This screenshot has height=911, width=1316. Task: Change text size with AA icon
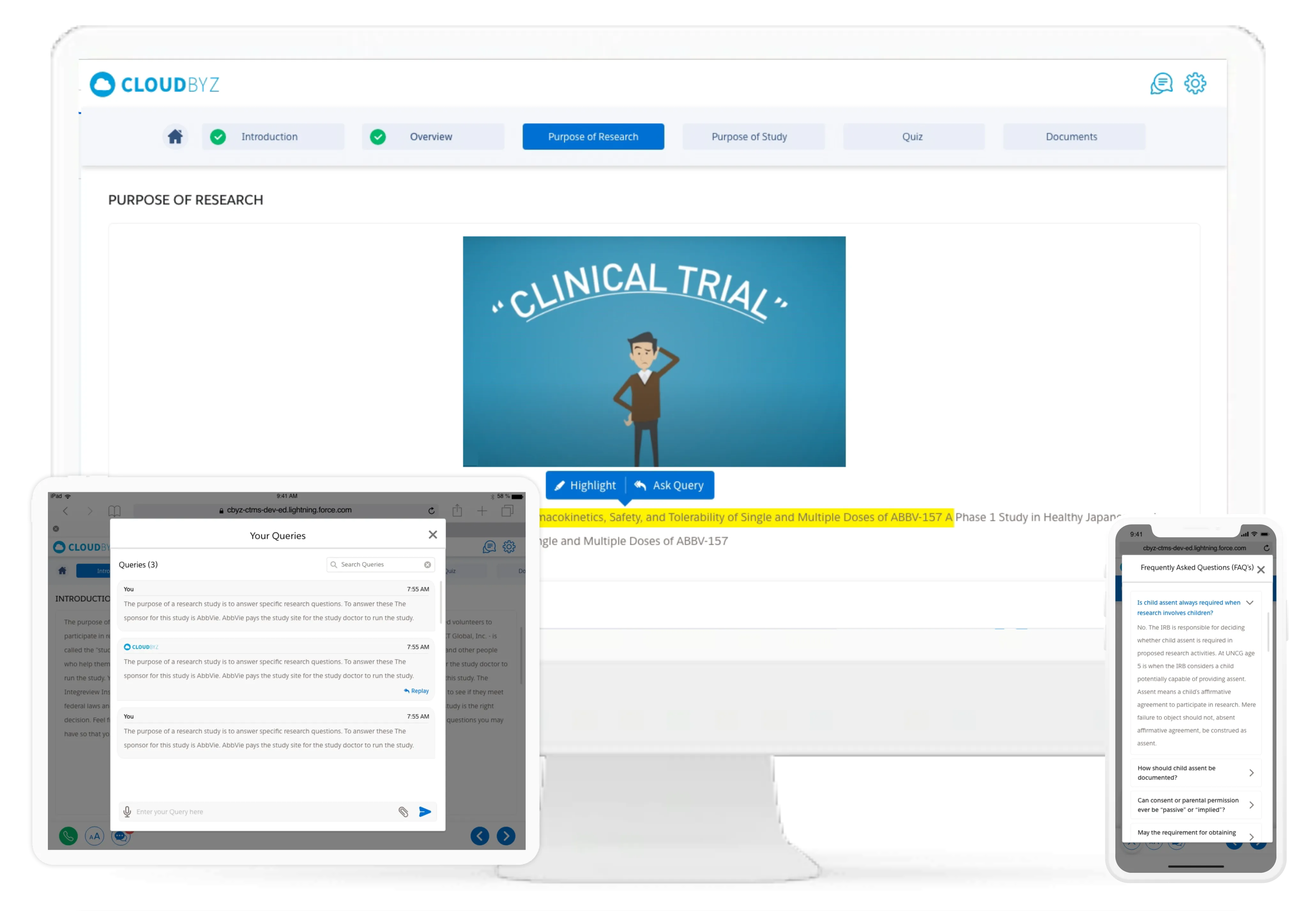[x=94, y=836]
